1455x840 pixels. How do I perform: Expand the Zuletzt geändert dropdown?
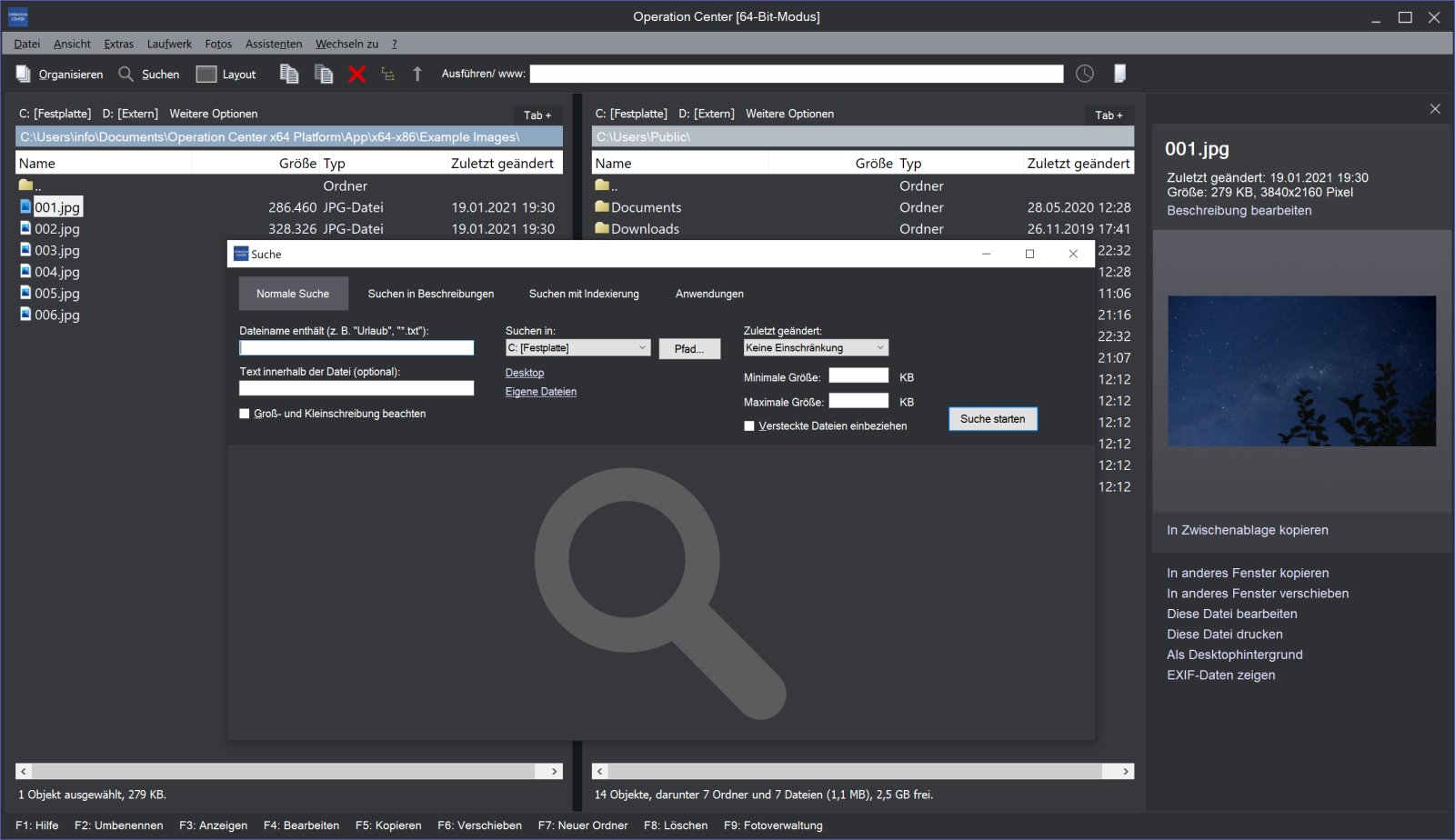tap(815, 348)
